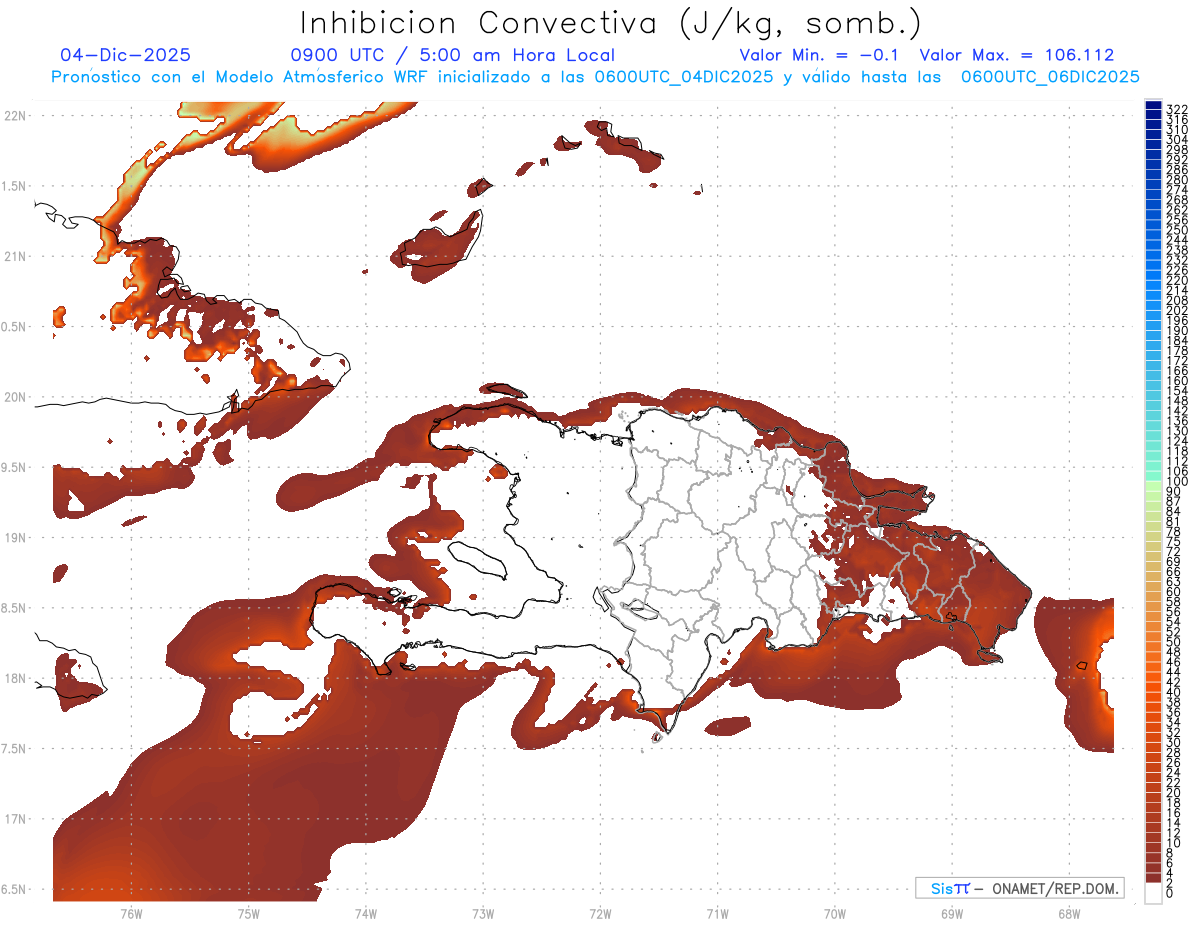Click the "72W" longitude label

(601, 912)
